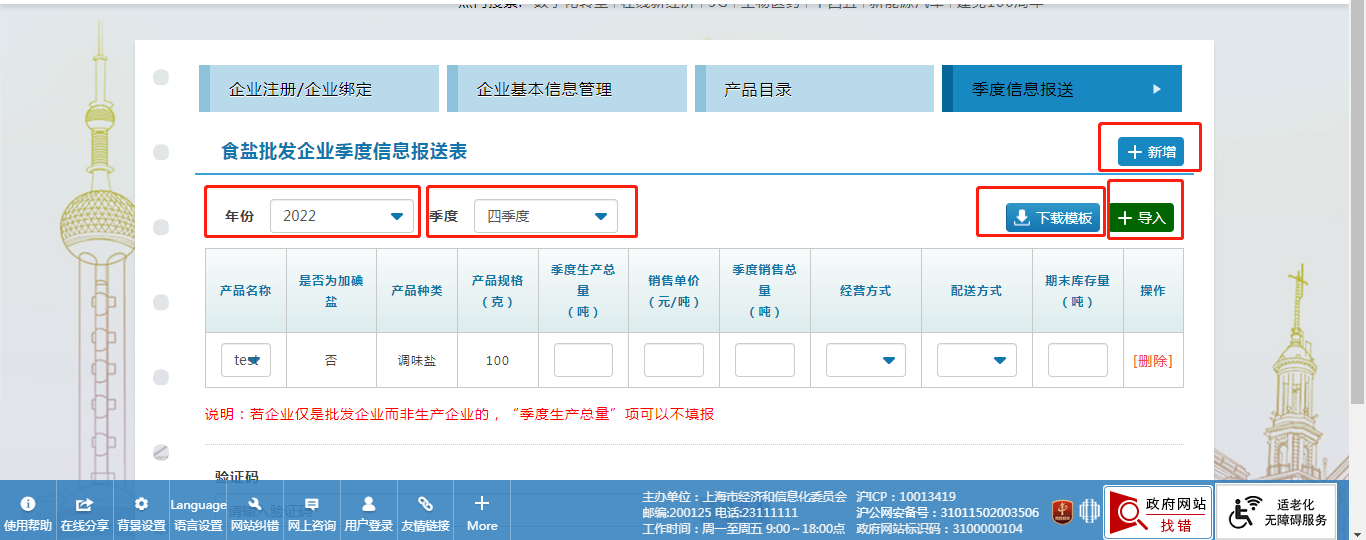Open the 经营方式 dropdown in table row

point(865,360)
